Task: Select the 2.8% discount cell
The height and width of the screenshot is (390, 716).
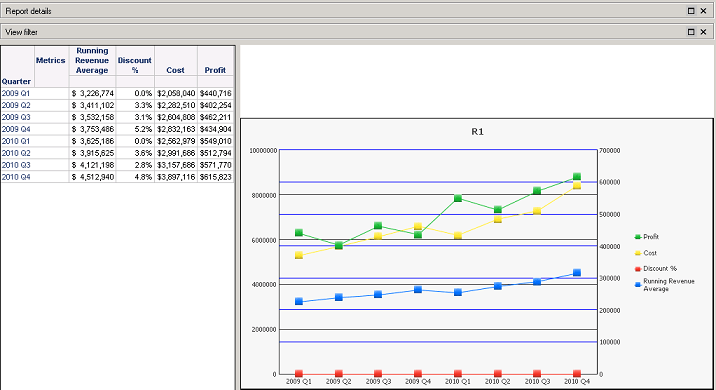Action: click(x=135, y=165)
